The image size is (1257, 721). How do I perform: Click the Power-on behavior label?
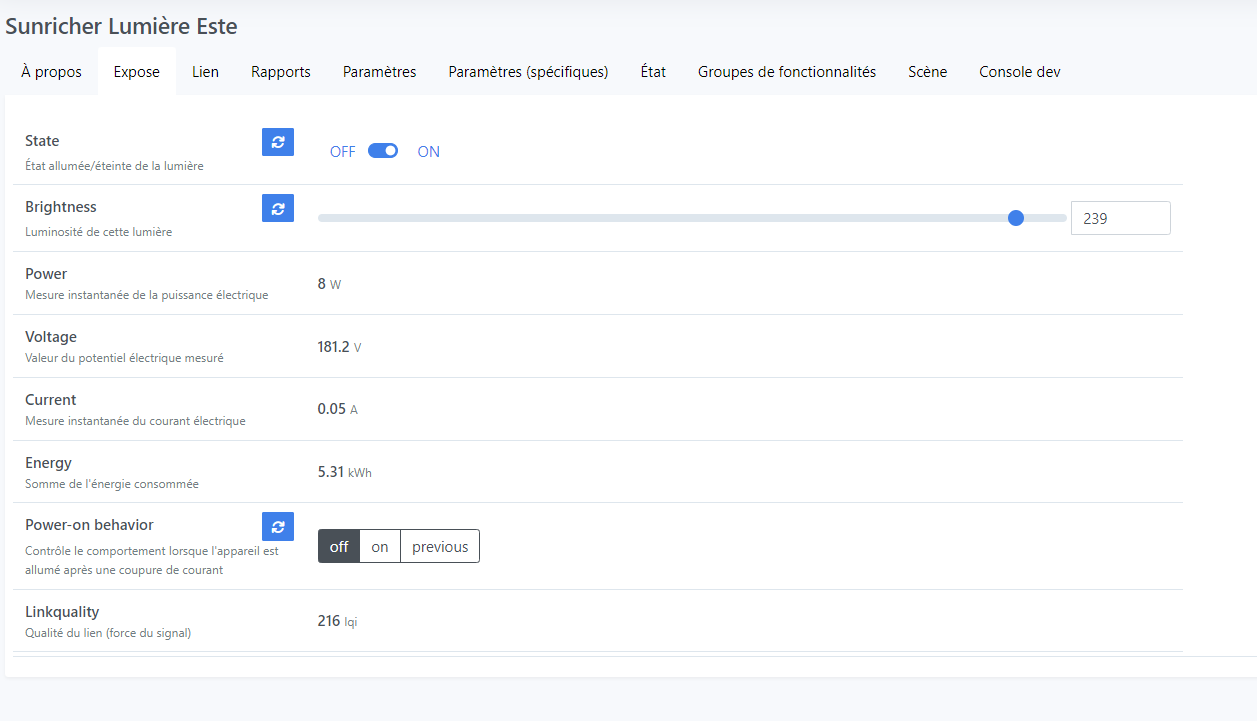click(x=89, y=525)
